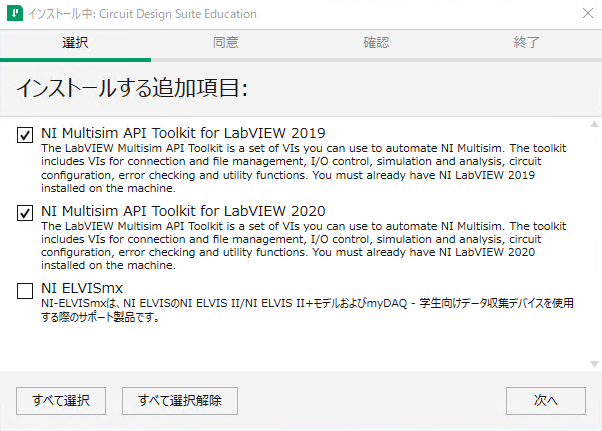602x431 pixels.
Task: Click the NI-ELVISmx Japanese description text
Action: (307, 310)
